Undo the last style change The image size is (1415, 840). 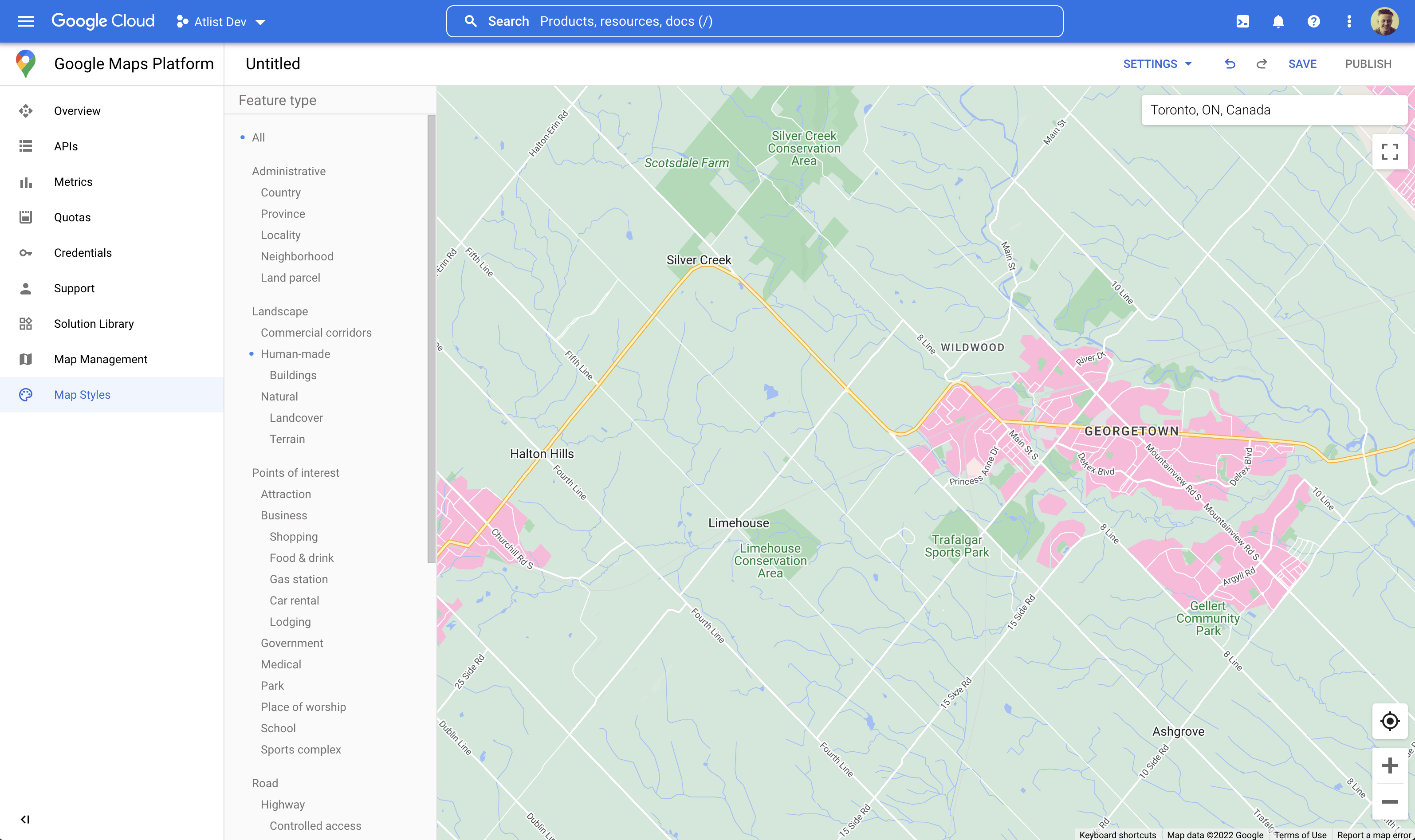1229,63
